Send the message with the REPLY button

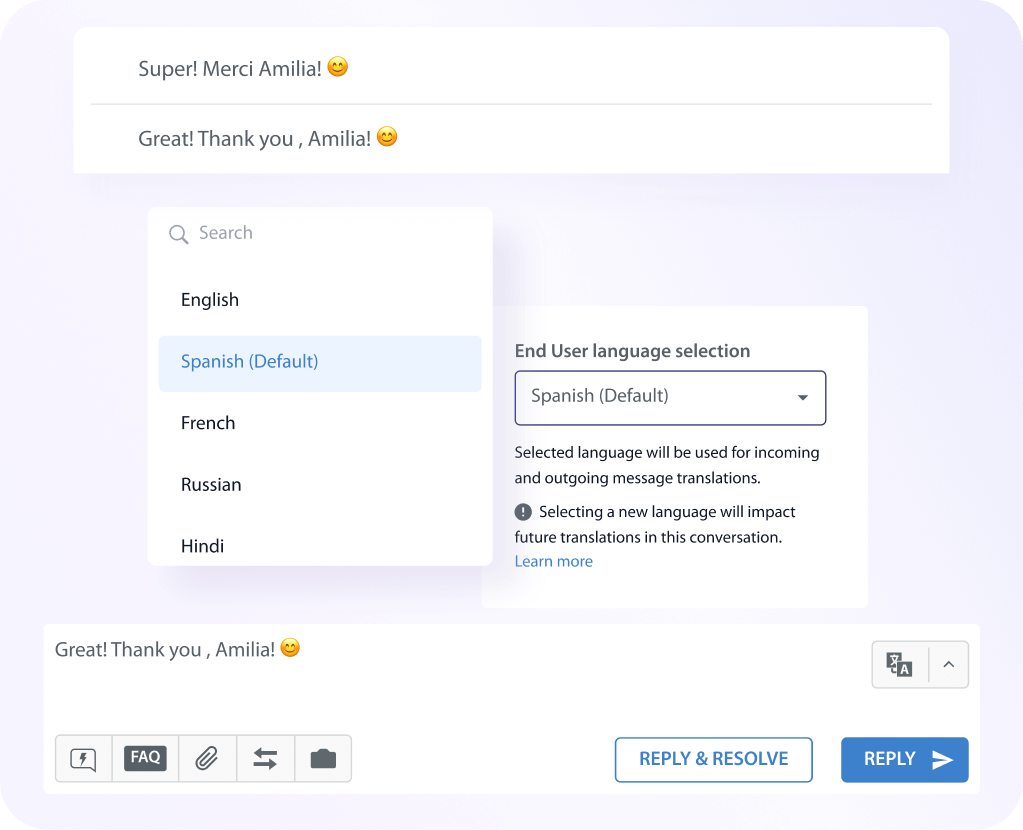pyautogui.click(x=904, y=760)
